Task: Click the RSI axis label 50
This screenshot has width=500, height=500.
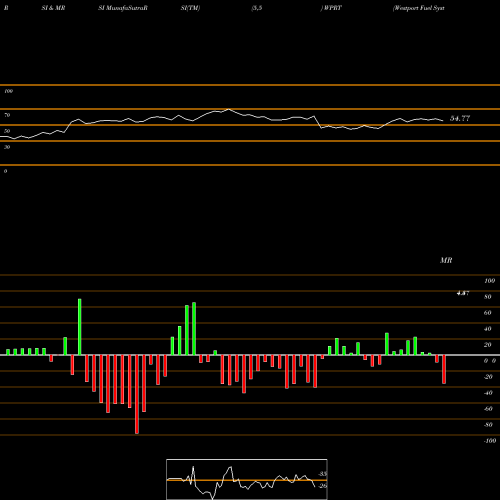Action: [x=7, y=131]
